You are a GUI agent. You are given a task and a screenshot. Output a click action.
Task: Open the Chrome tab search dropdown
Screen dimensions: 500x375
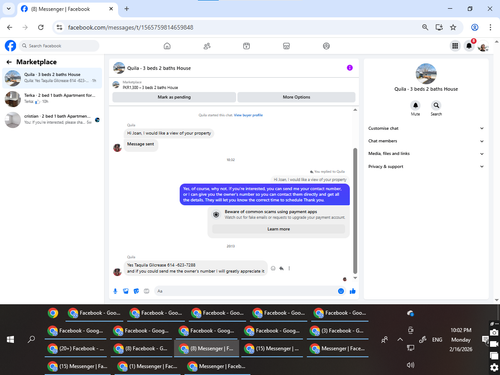[9, 9]
